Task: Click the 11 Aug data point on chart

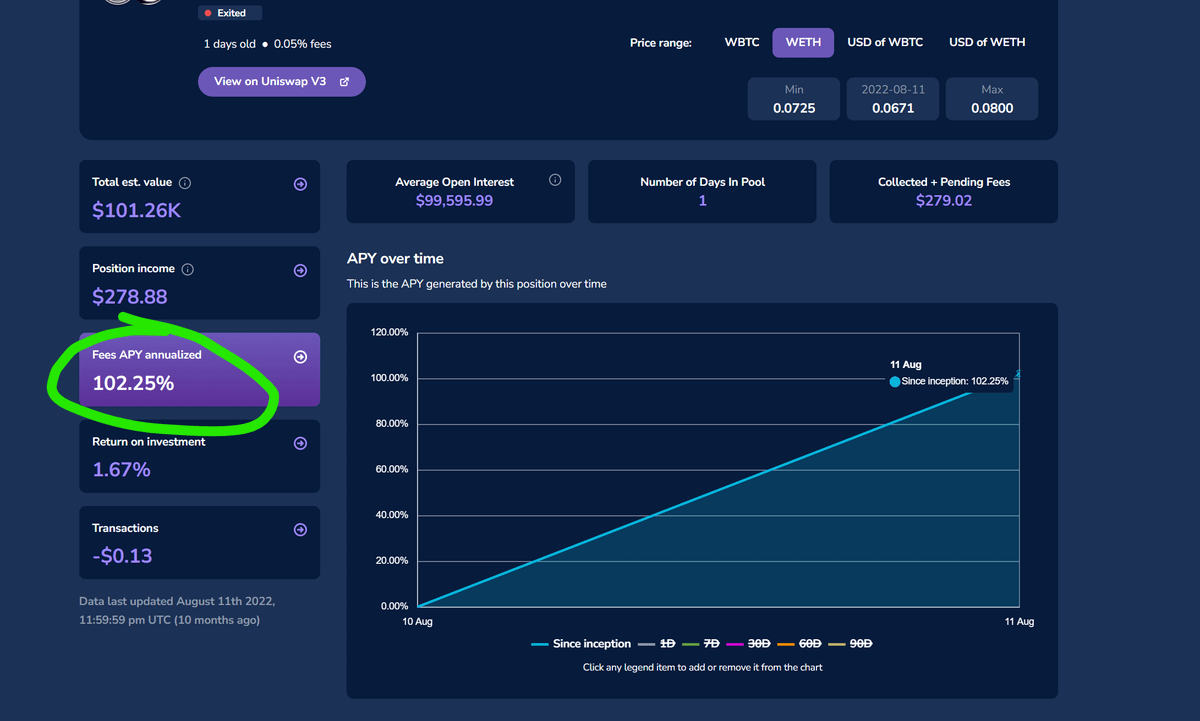Action: 1017,374
